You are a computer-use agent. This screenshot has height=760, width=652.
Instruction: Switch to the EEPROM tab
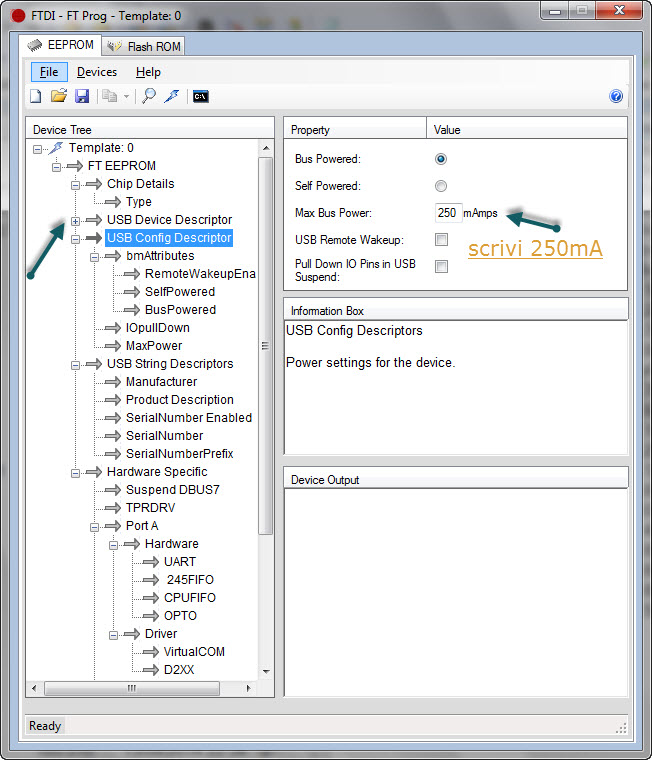pos(60,45)
